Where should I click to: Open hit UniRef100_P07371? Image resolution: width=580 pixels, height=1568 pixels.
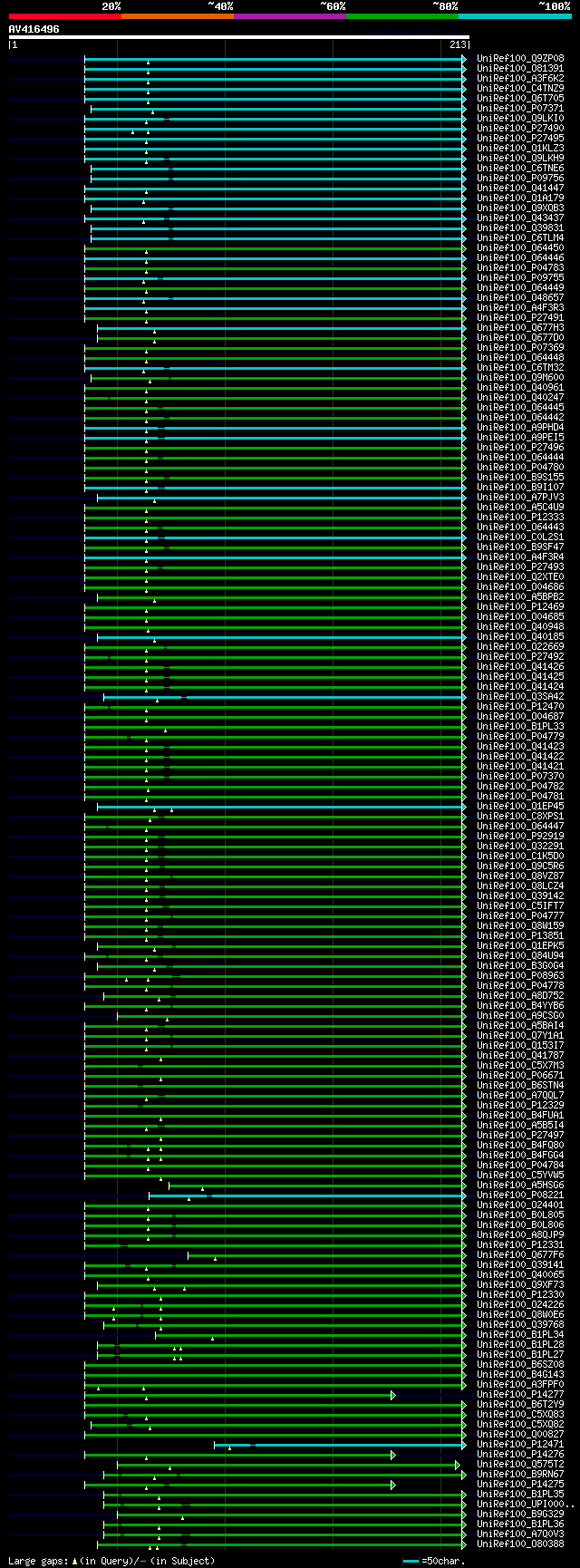coord(520,109)
